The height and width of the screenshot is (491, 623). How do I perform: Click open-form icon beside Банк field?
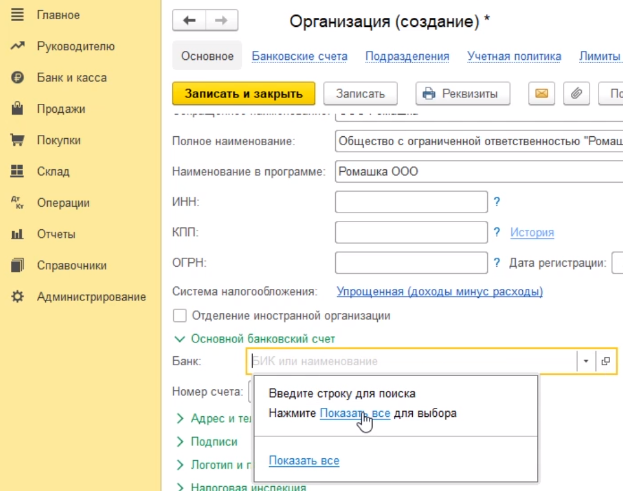[x=606, y=361]
